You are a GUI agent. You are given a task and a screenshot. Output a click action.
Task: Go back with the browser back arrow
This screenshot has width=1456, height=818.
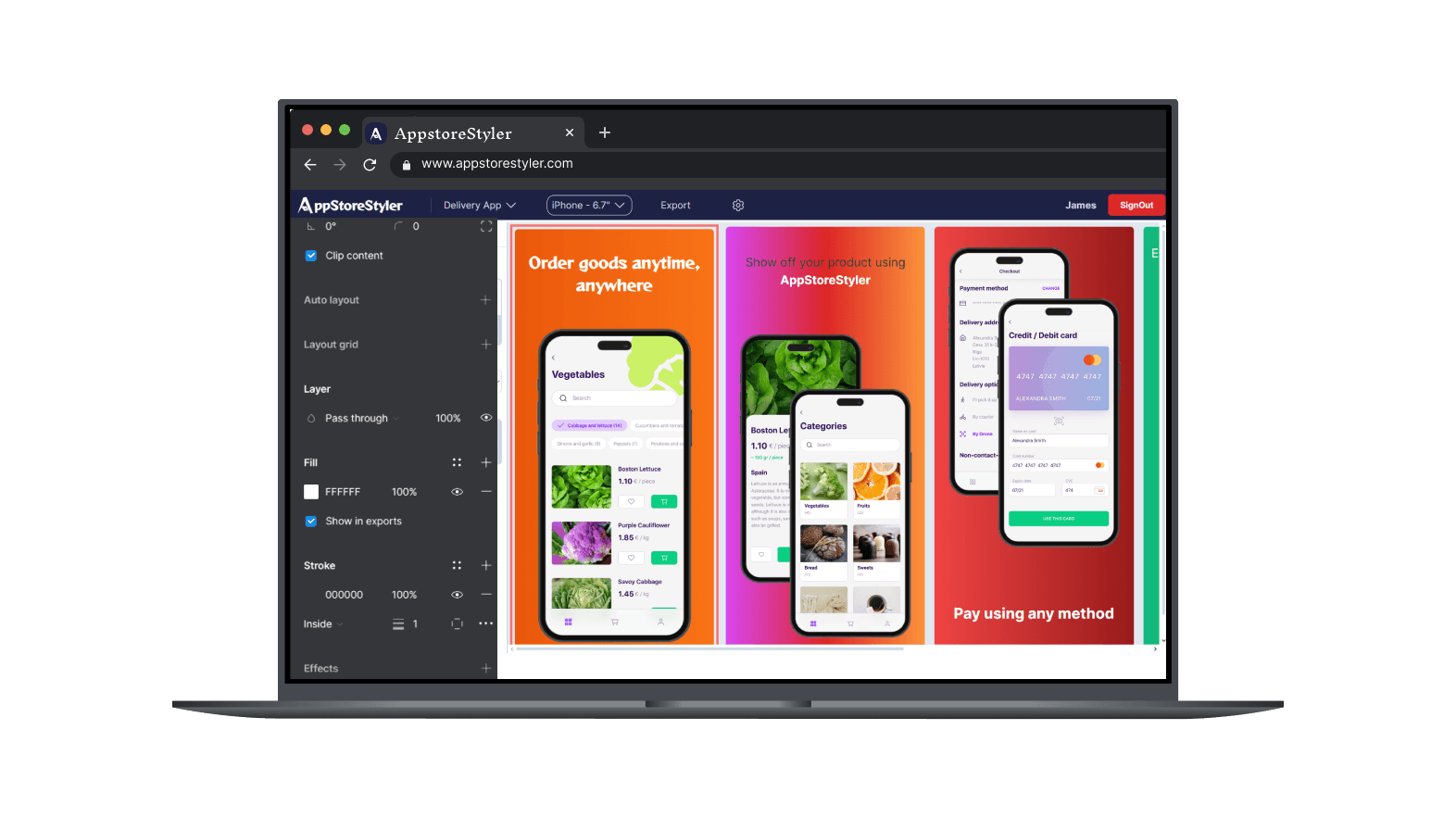[x=310, y=164]
